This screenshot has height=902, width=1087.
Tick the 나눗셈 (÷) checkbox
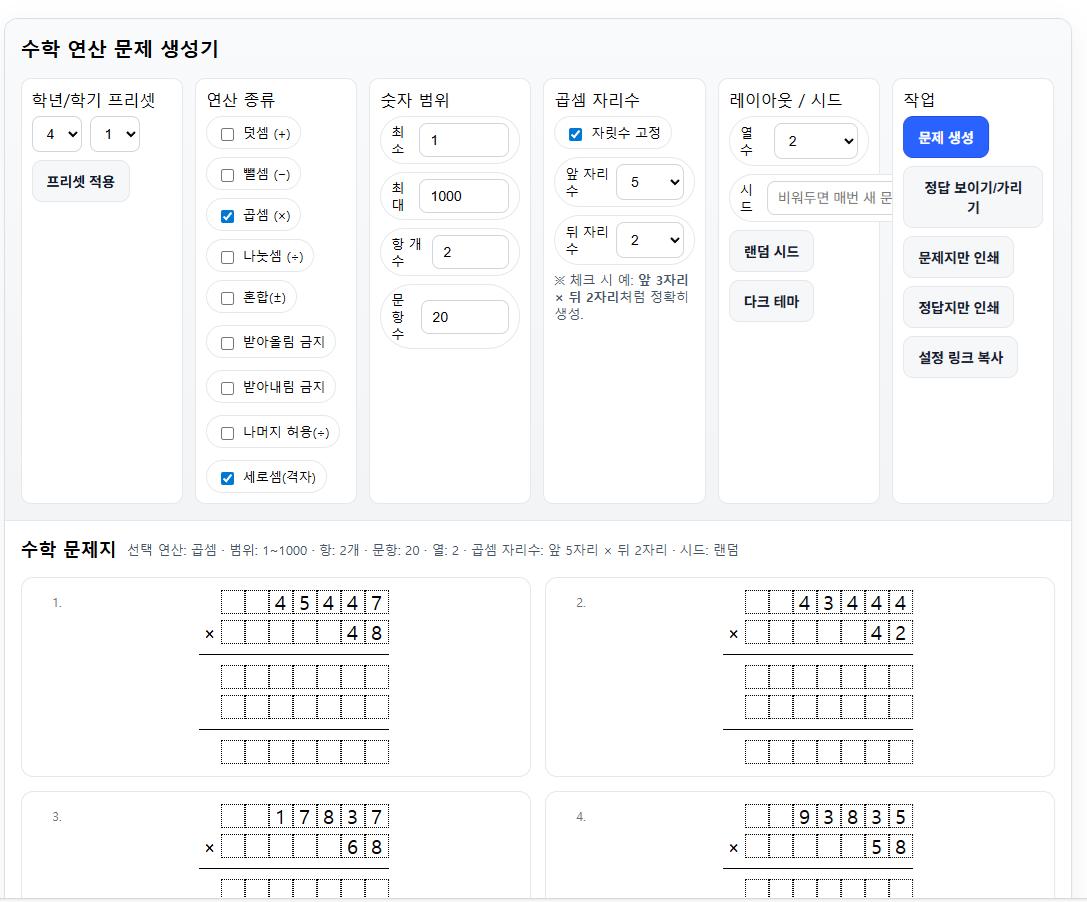point(227,257)
